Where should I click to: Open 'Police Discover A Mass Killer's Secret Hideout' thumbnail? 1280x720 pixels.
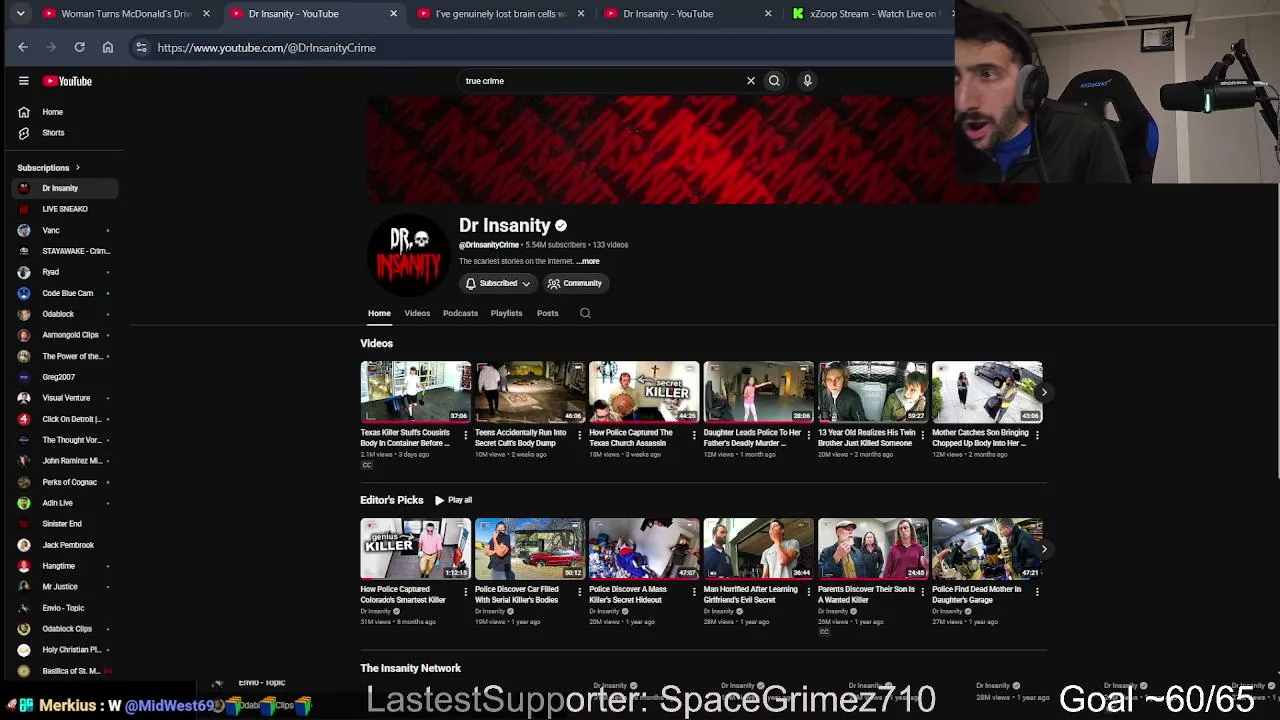pyautogui.click(x=644, y=549)
